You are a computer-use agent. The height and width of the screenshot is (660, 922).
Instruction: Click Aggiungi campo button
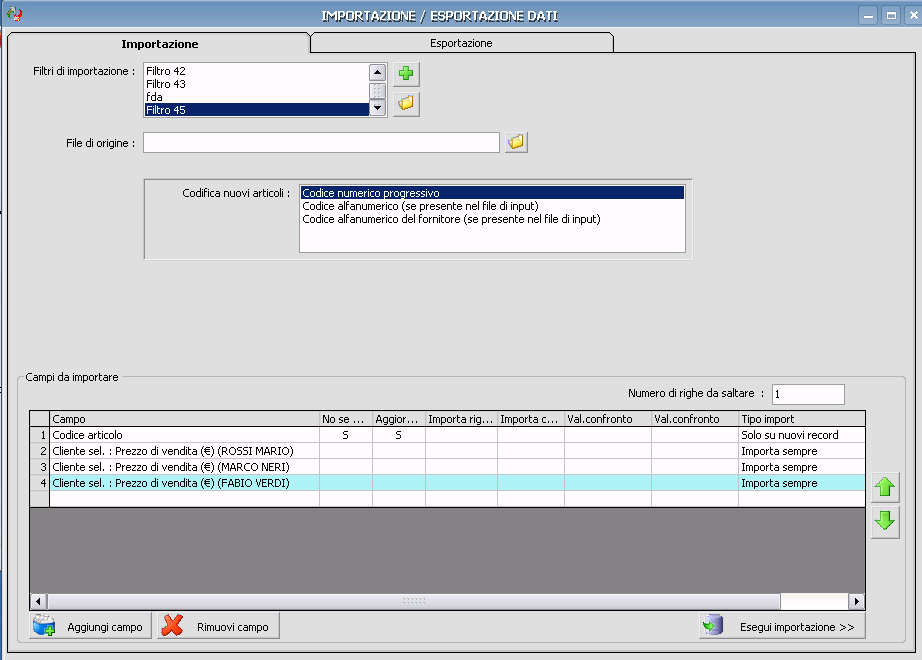point(91,626)
